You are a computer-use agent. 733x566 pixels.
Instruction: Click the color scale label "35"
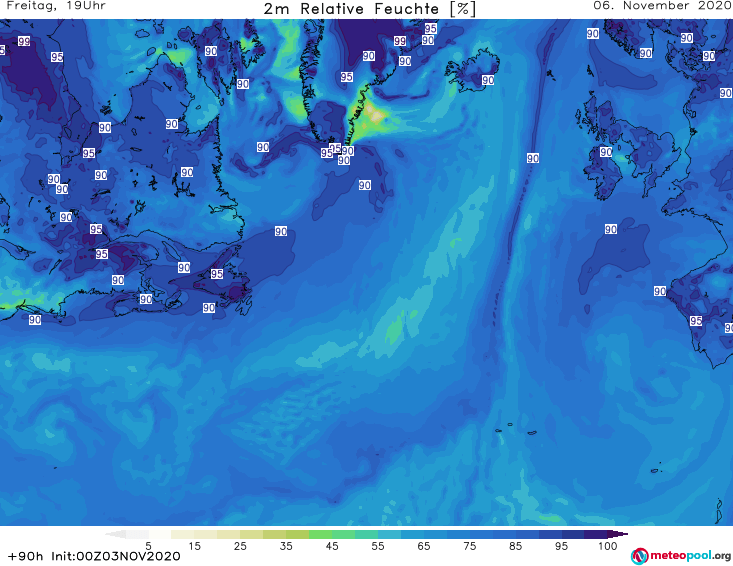click(286, 546)
